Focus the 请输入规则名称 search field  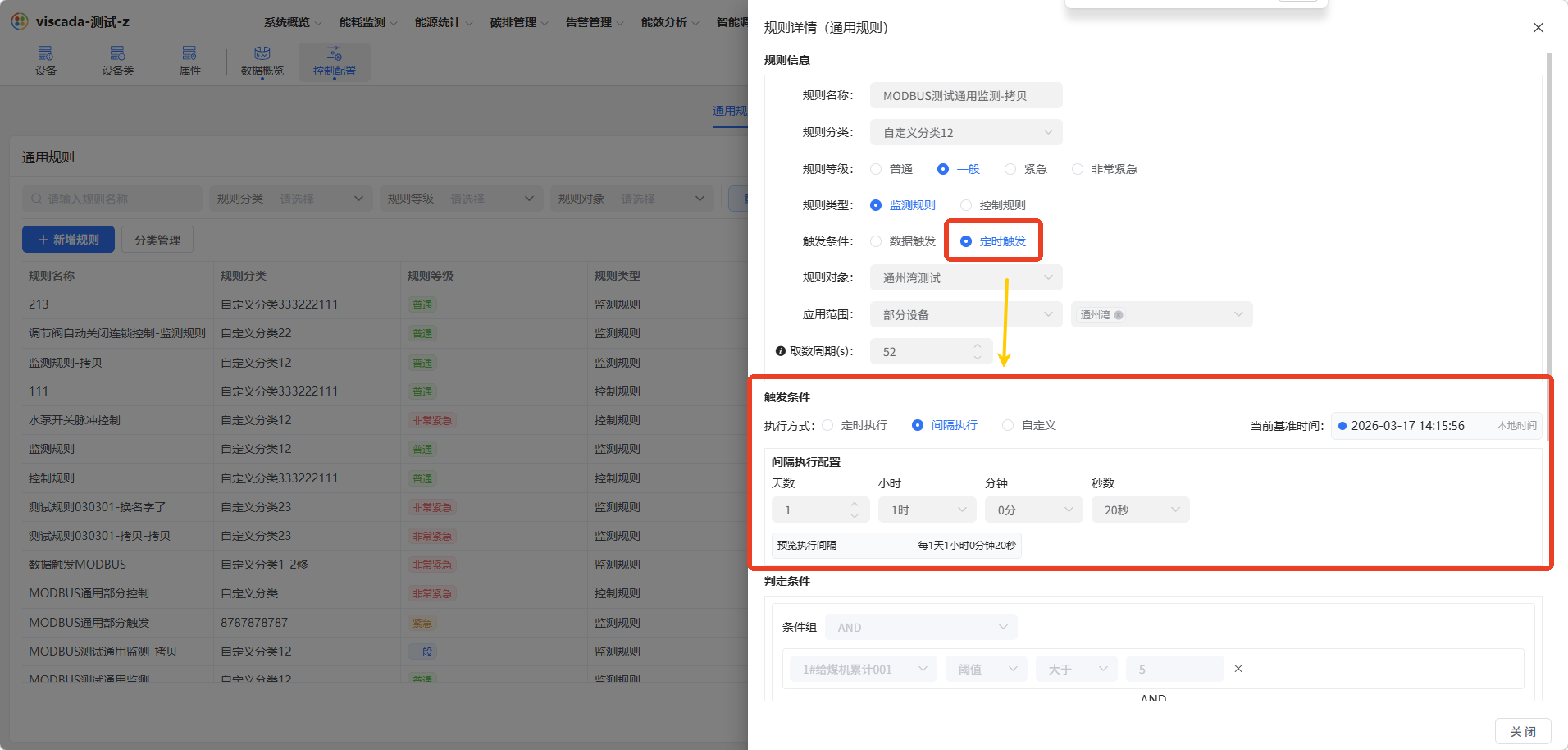pos(112,199)
